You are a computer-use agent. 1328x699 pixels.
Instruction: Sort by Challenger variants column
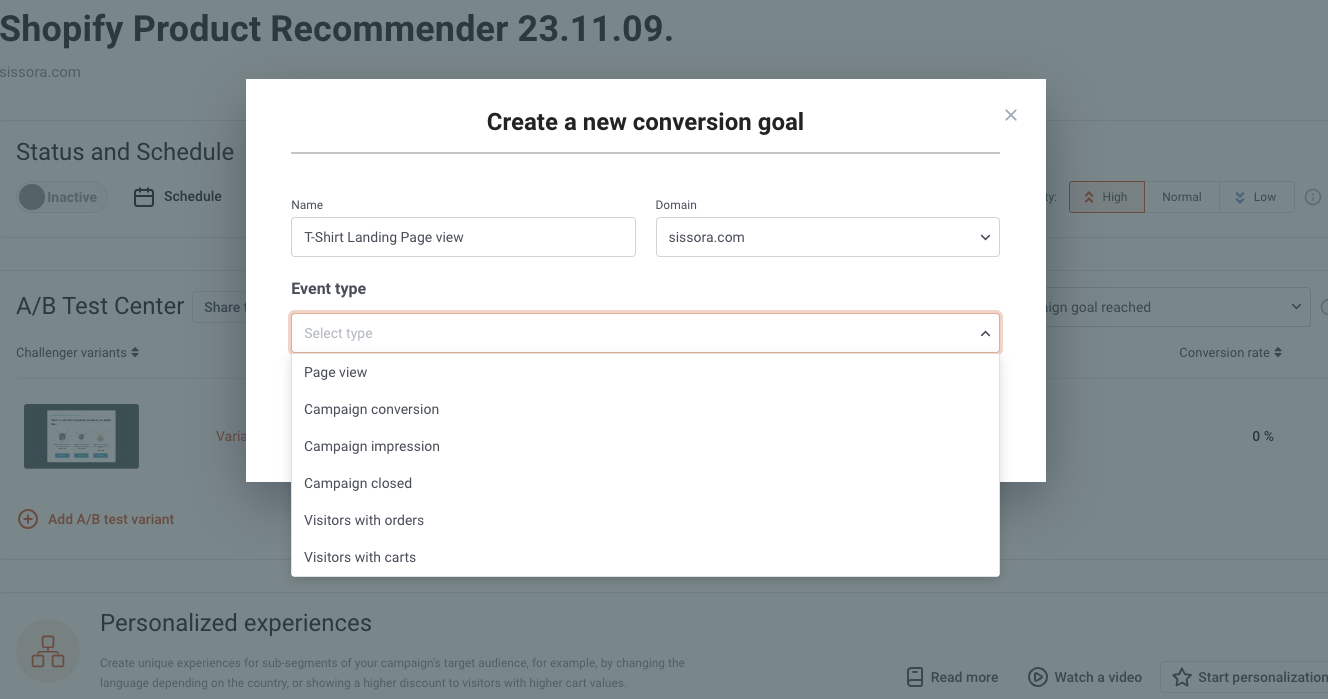click(x=78, y=352)
